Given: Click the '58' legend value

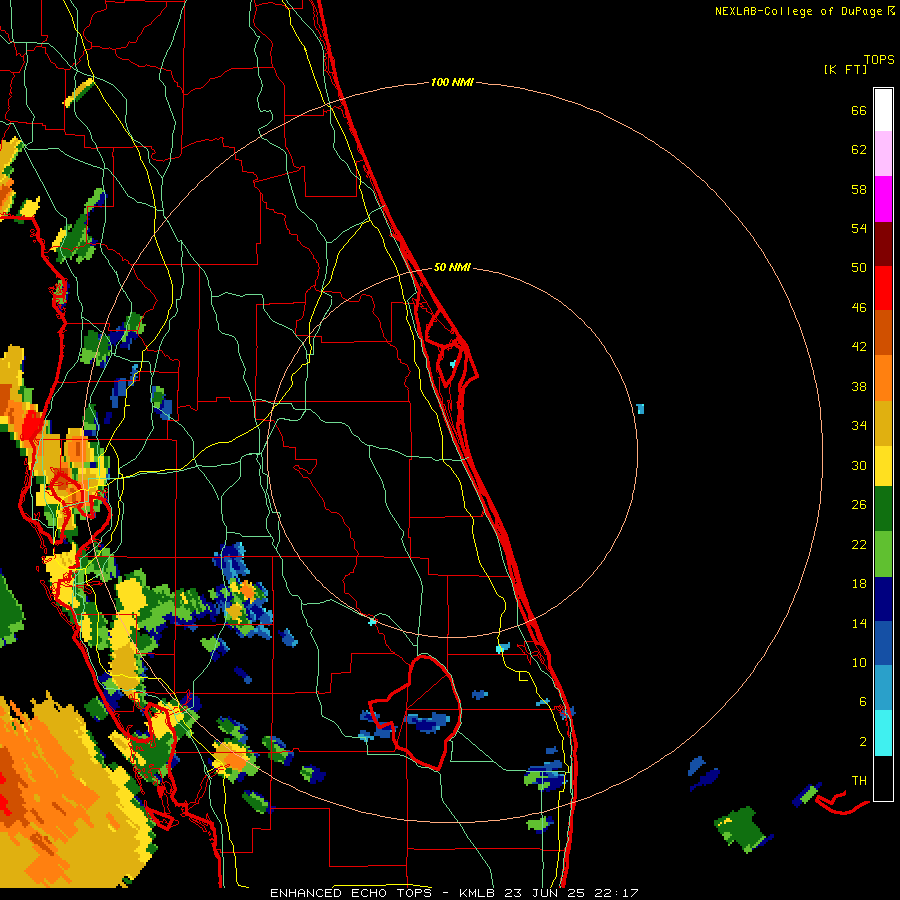Looking at the screenshot, I should [x=859, y=189].
